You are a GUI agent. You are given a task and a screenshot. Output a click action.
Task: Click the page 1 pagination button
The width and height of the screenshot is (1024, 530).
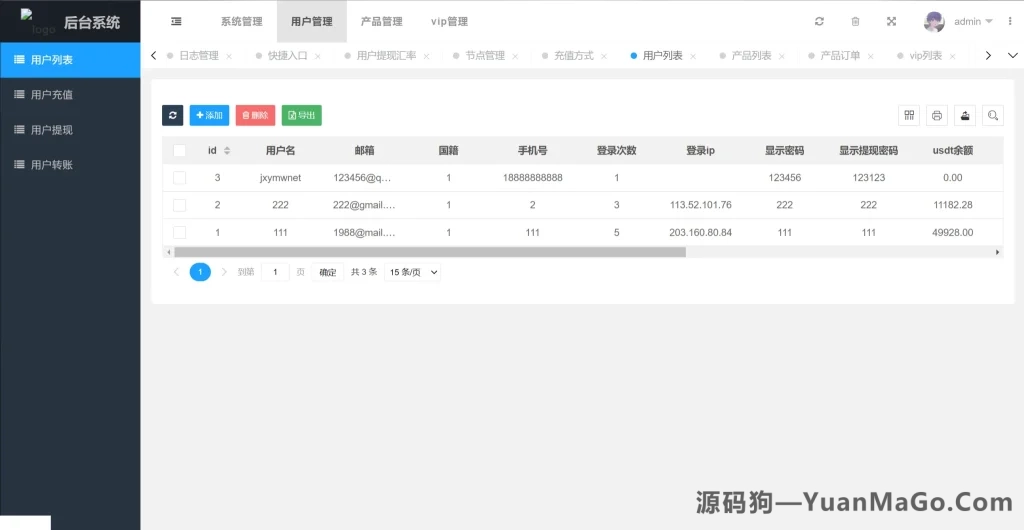(200, 272)
